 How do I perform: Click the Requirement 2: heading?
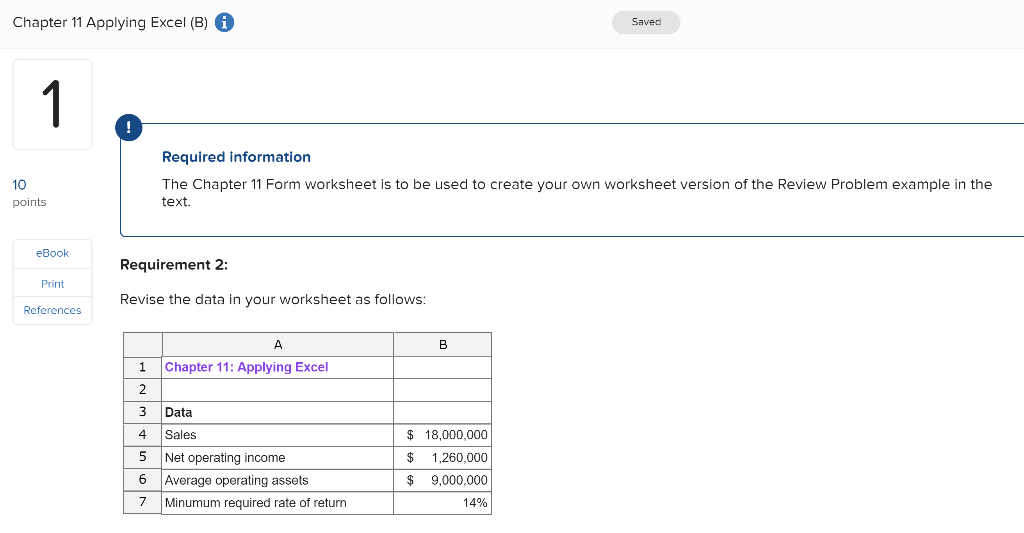(174, 265)
